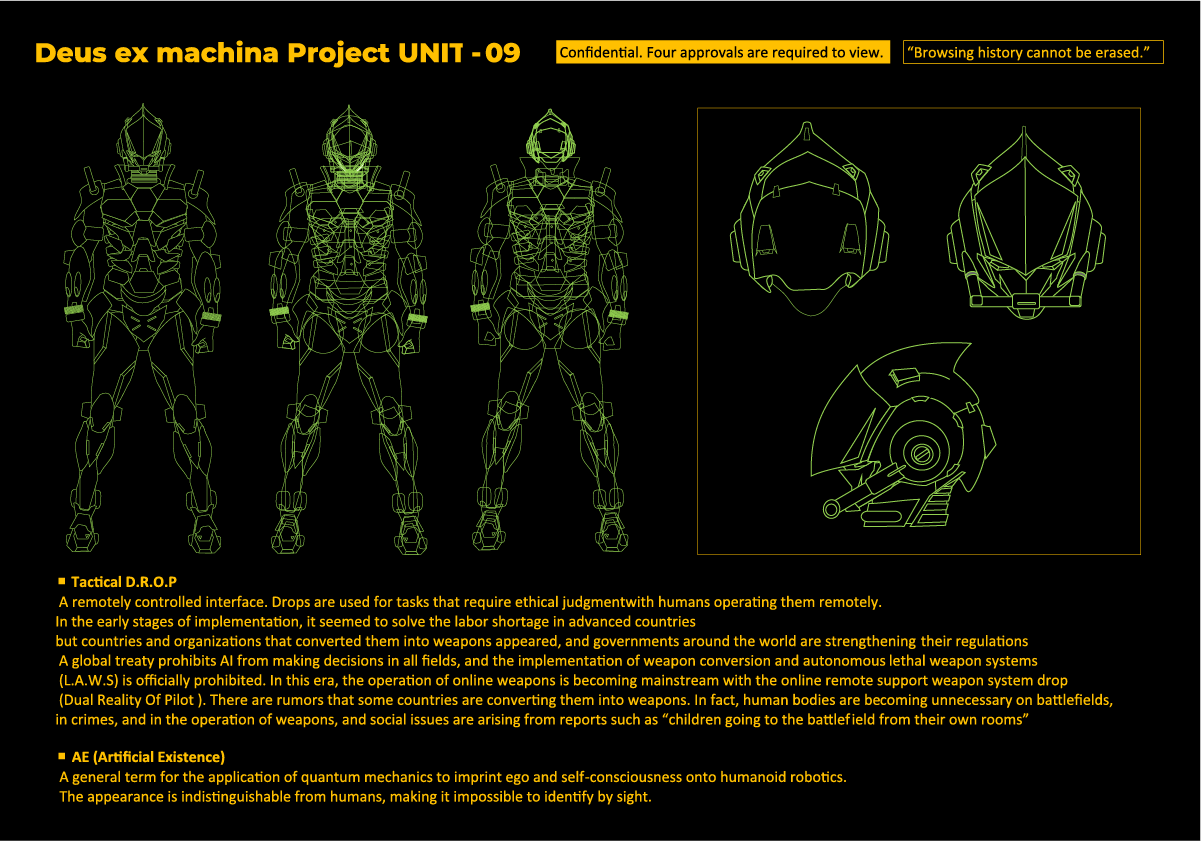Click the "AE (Artificial Existence)" heading
This screenshot has height=841, width=1201.
click(148, 757)
